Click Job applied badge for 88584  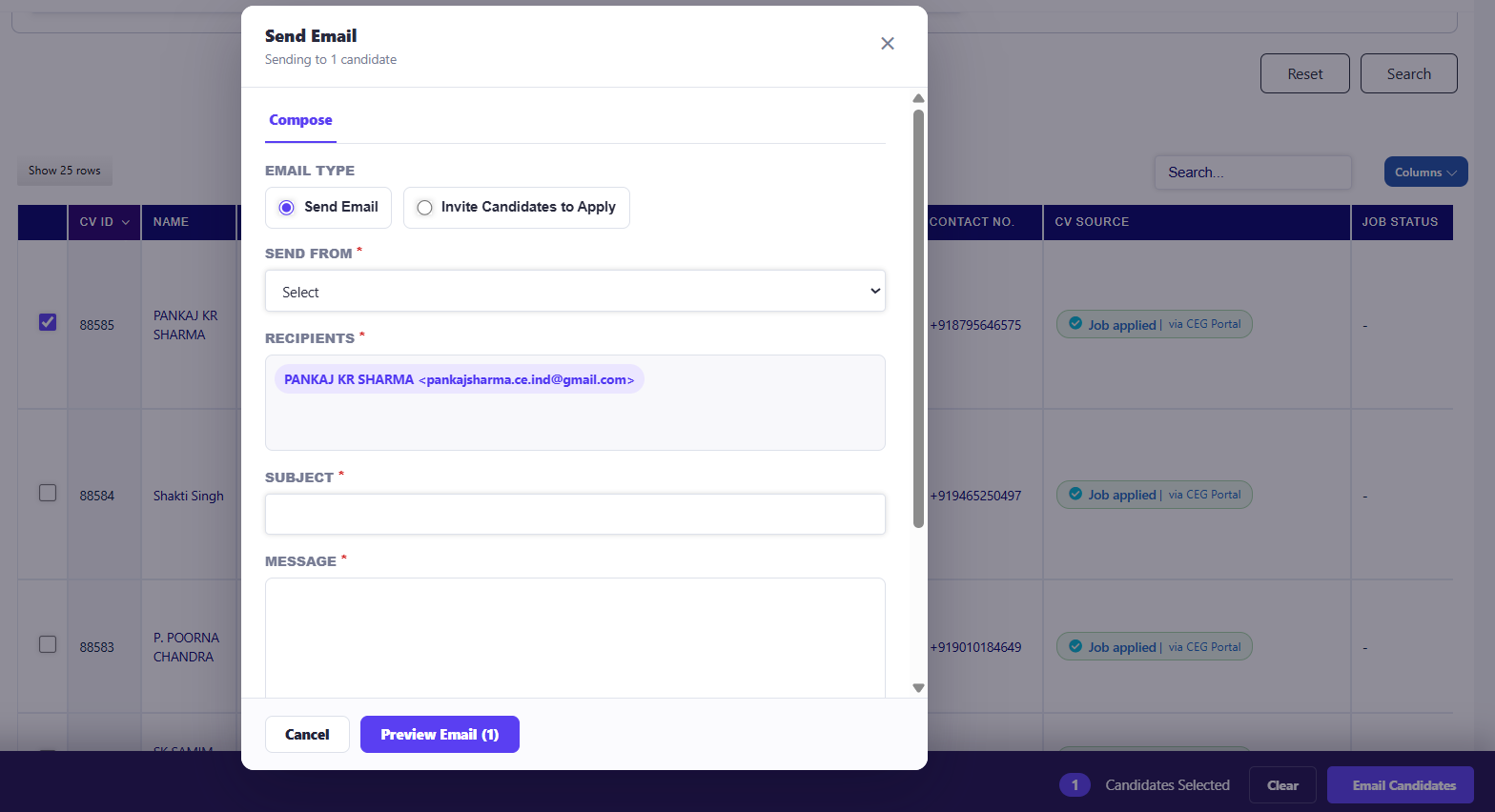(1154, 495)
